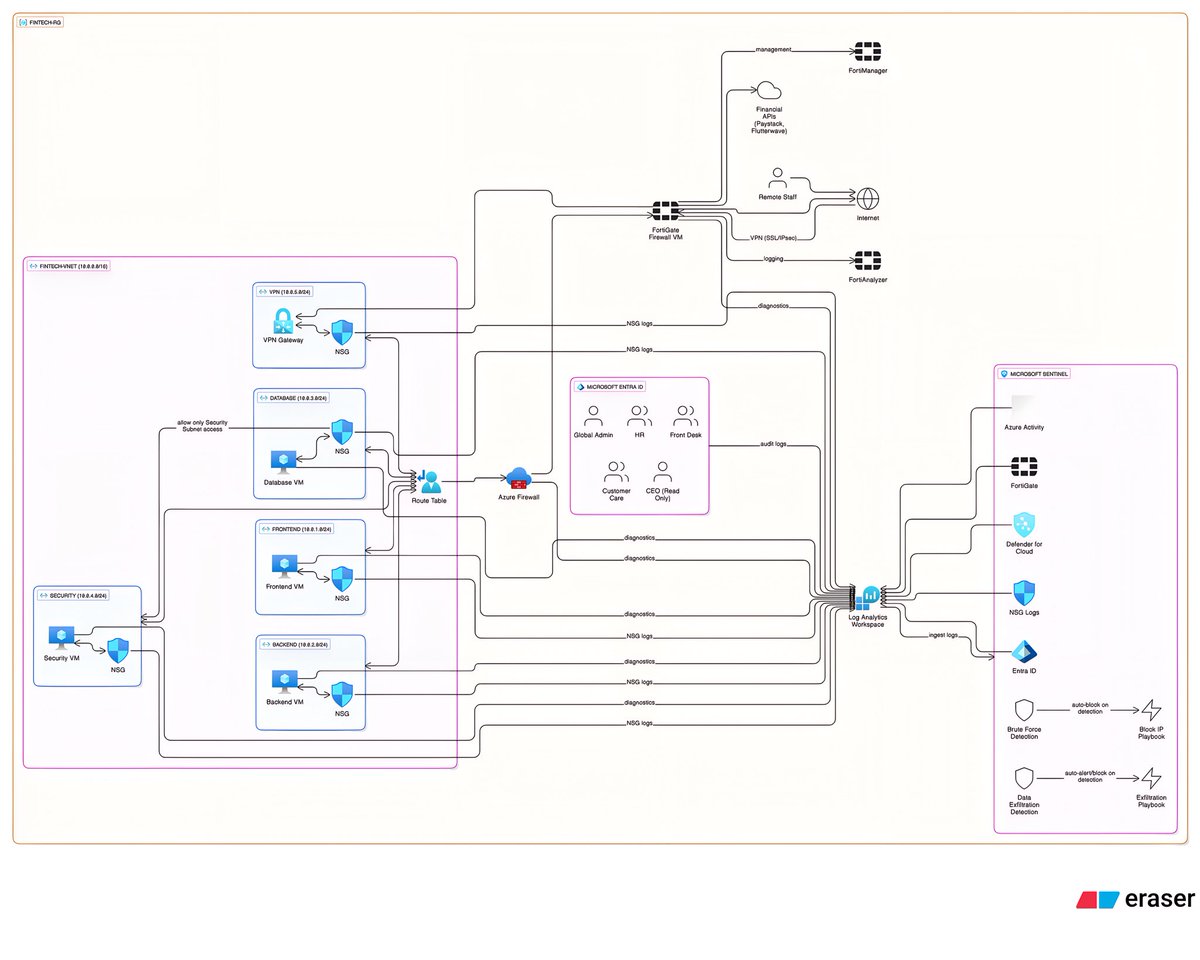Click the NSG shield in SECURITY subnet
Screen dimensions: 1200x960
[x=118, y=651]
